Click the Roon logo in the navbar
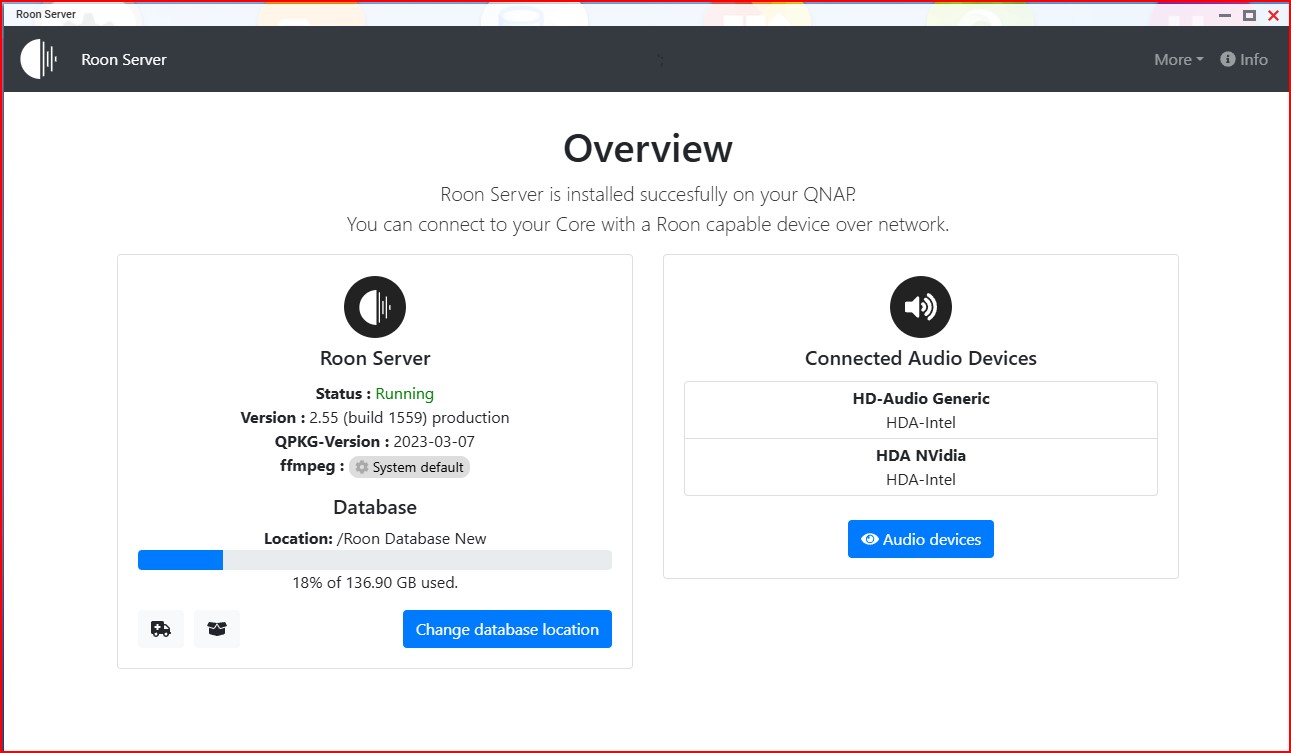The image size is (1291, 753). (x=39, y=59)
